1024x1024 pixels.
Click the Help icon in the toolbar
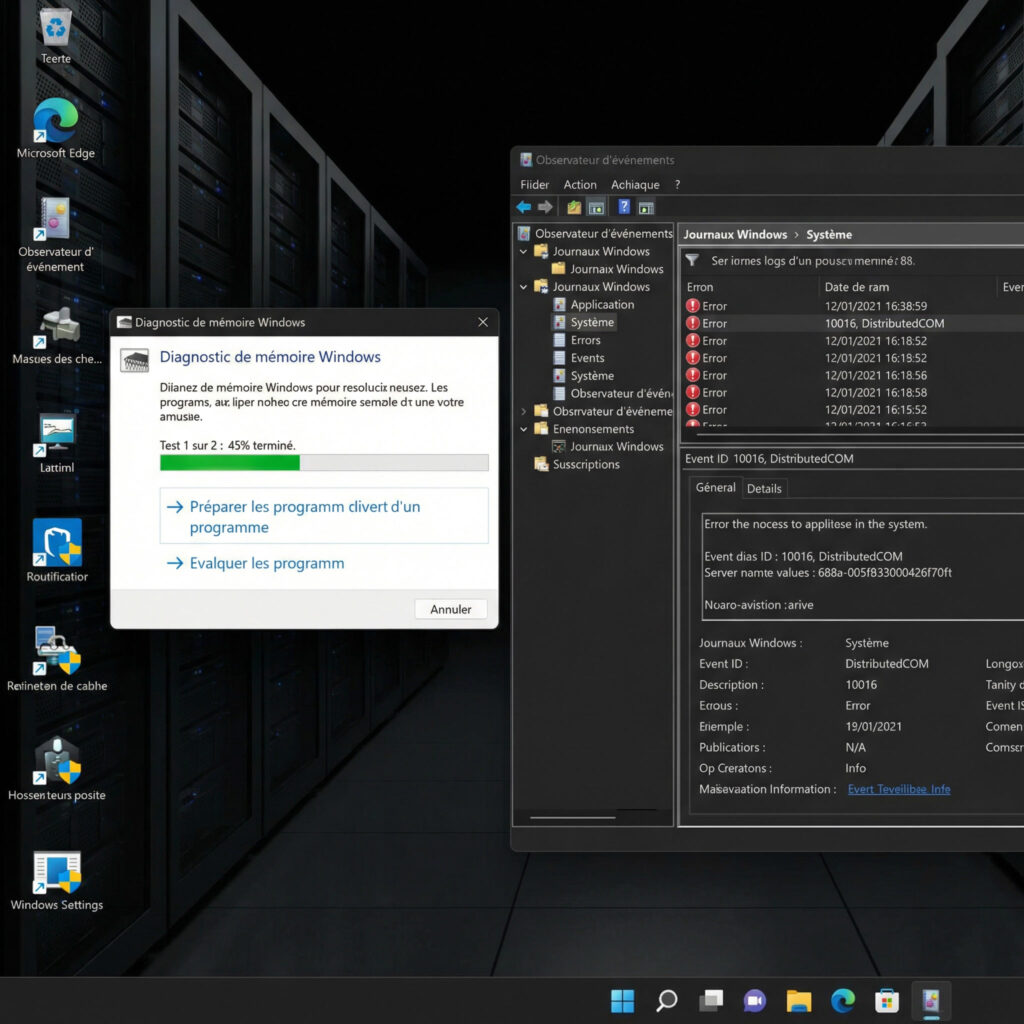[x=623, y=207]
